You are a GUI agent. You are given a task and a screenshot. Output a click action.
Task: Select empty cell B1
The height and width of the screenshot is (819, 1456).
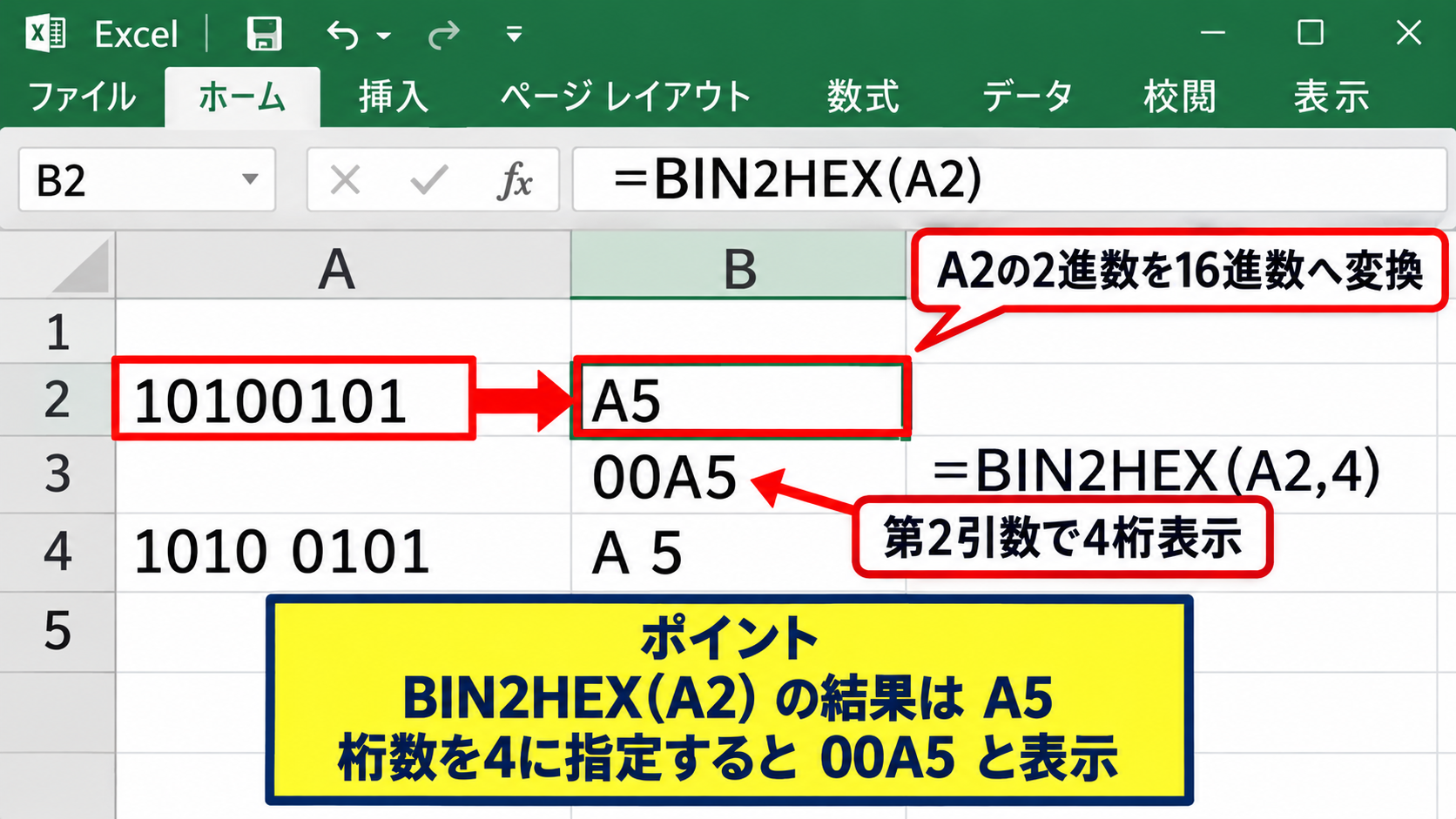tap(738, 332)
